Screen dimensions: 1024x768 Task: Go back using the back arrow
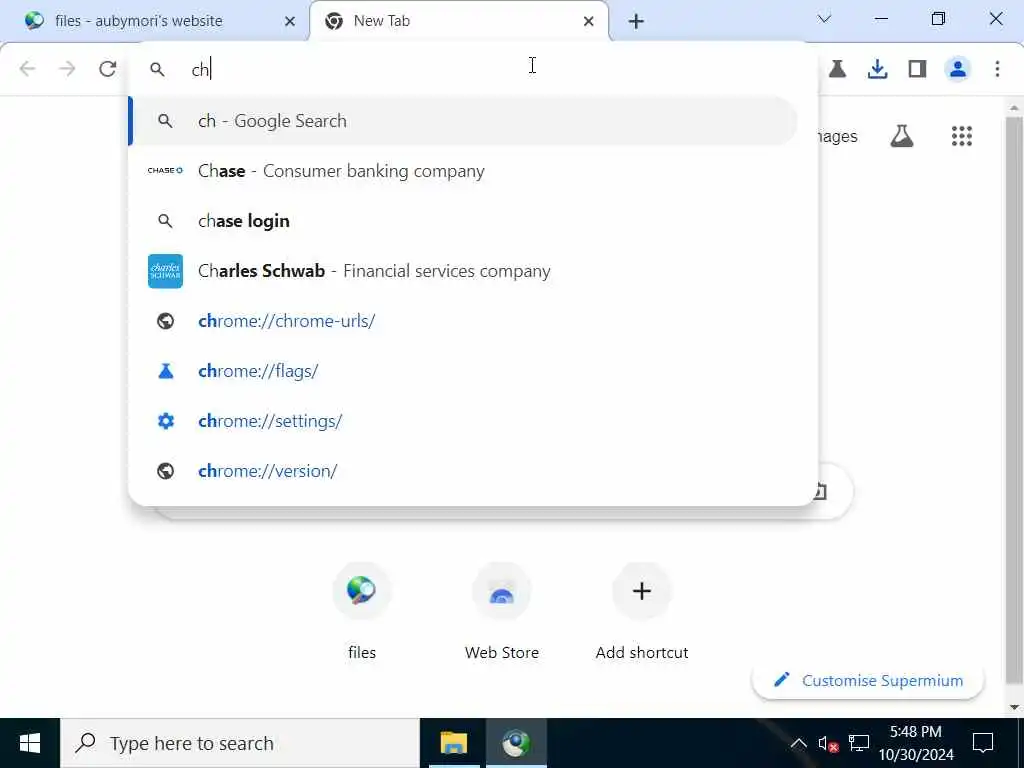[27, 69]
